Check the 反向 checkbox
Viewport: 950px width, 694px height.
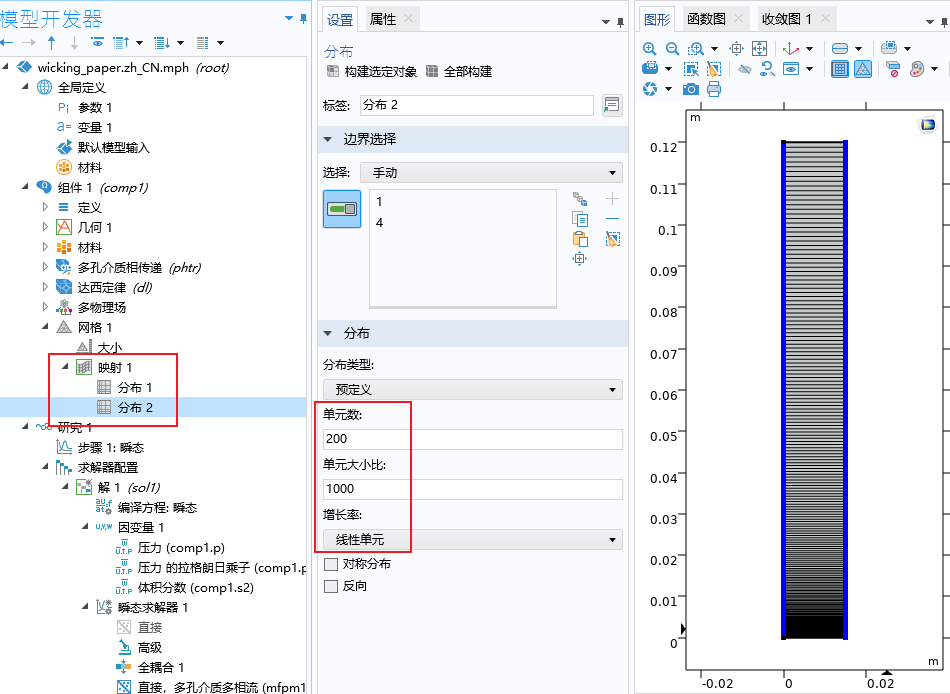[x=331, y=586]
